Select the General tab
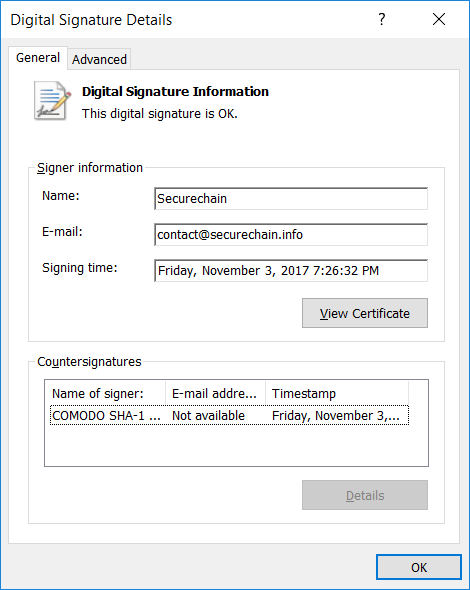Image resolution: width=470 pixels, height=590 pixels. (x=38, y=58)
